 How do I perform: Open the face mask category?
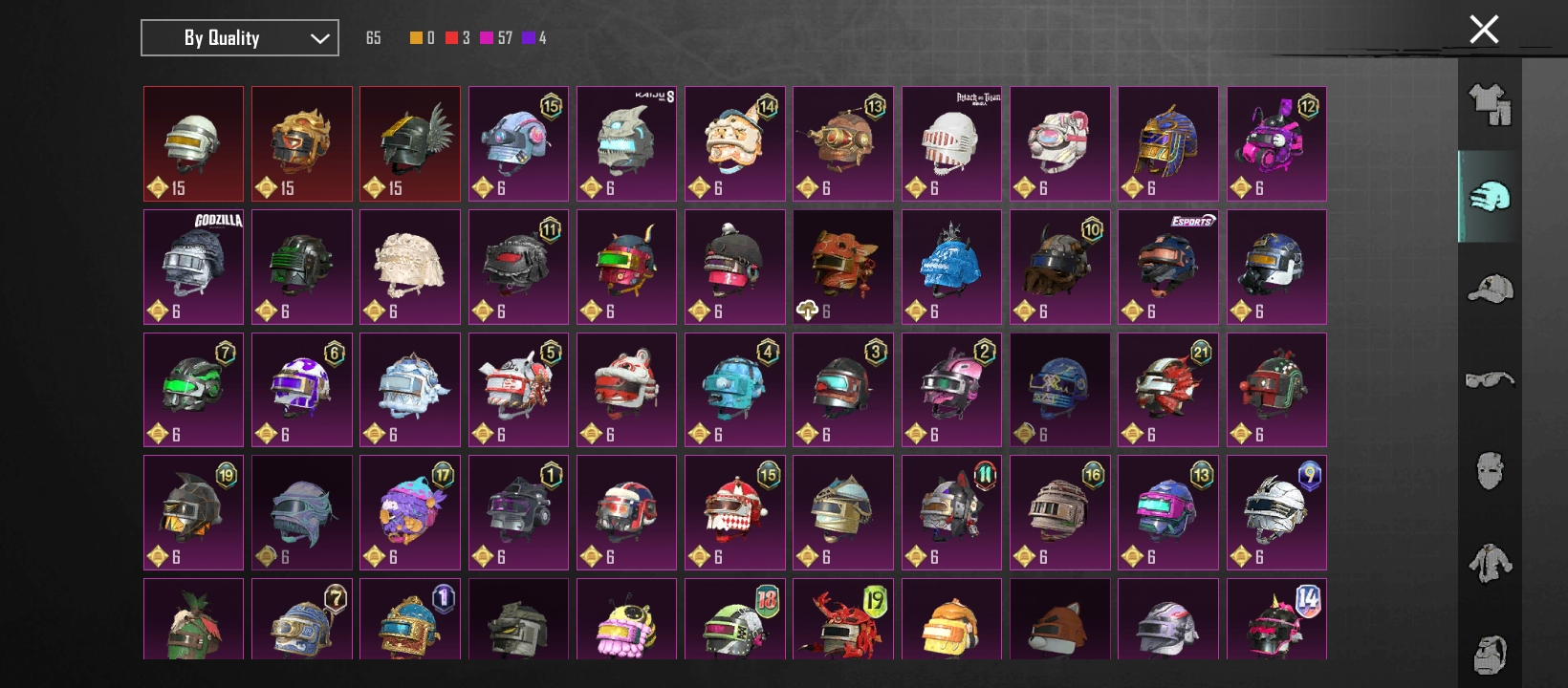point(1490,471)
